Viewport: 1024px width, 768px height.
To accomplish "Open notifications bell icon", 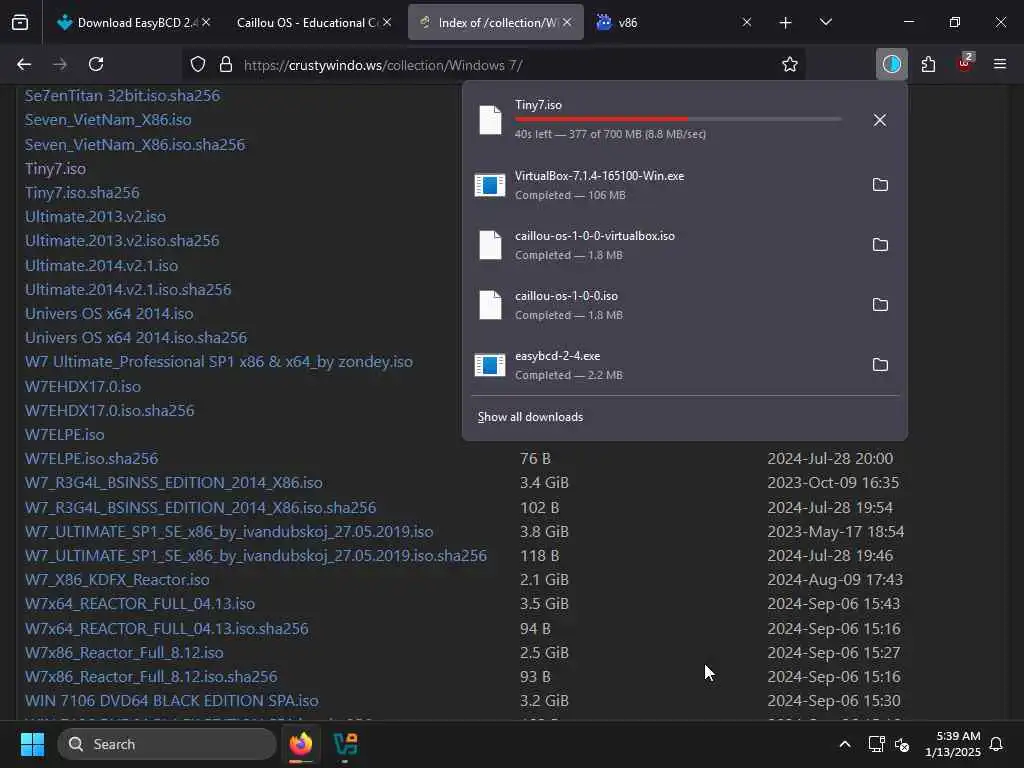I will click(997, 744).
